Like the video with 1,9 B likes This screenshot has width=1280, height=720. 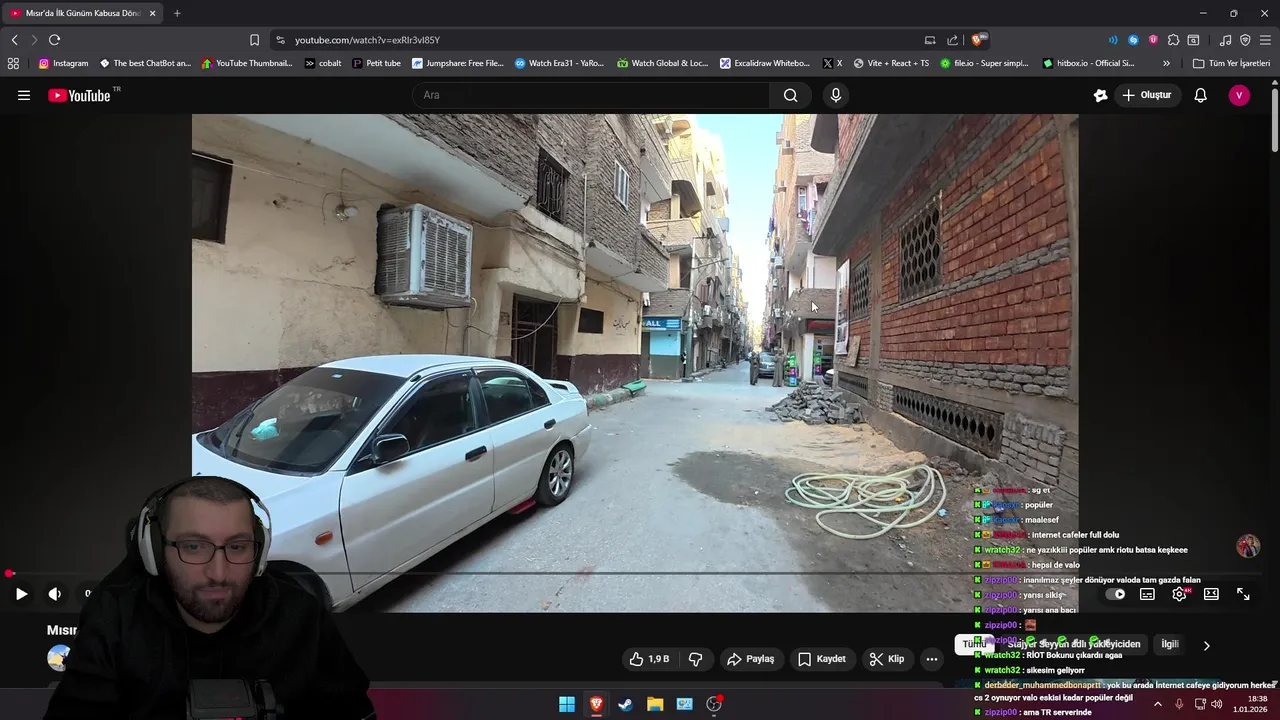[x=648, y=659]
